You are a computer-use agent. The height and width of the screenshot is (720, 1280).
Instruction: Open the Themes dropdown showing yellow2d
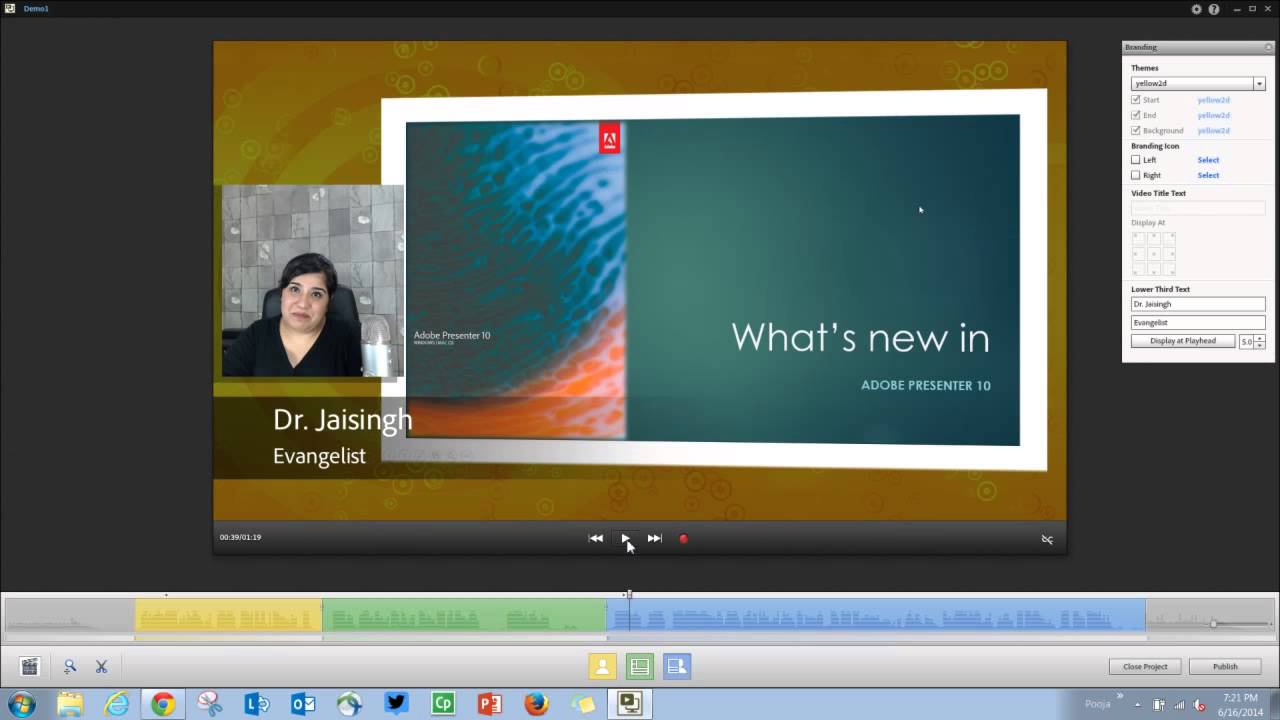[1198, 84]
